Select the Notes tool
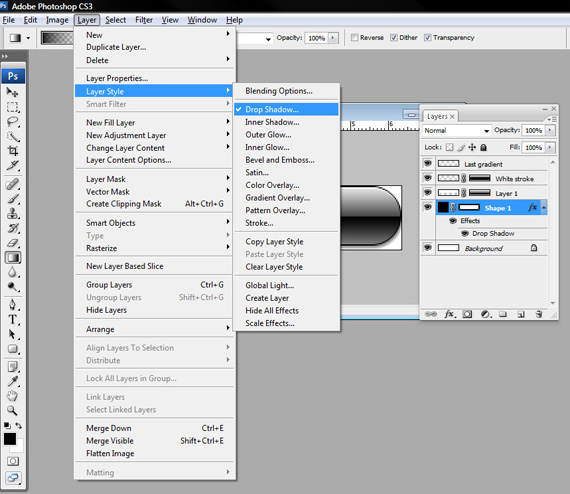This screenshot has width=570, height=494. click(13, 367)
